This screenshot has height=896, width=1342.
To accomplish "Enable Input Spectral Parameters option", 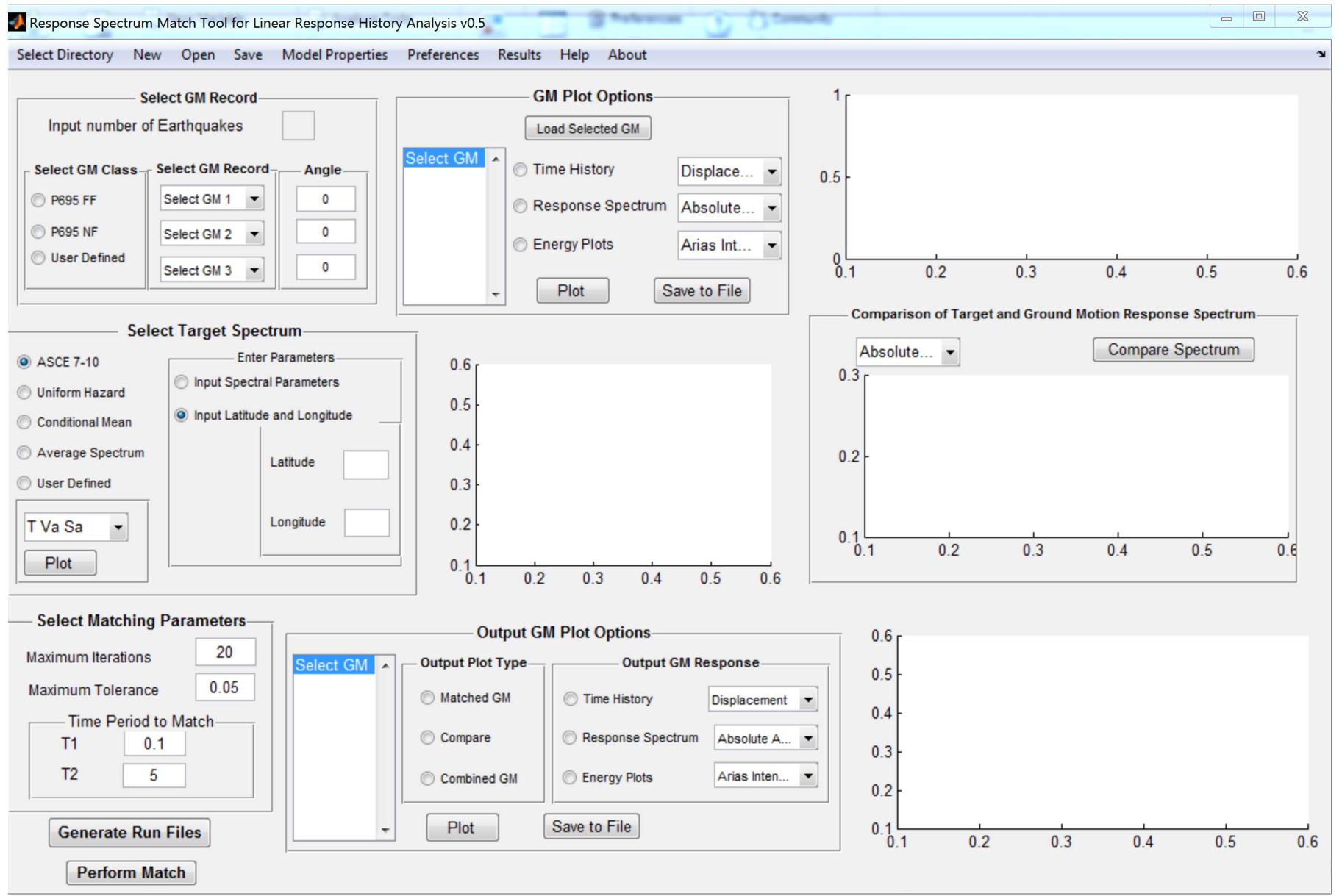I will point(180,382).
